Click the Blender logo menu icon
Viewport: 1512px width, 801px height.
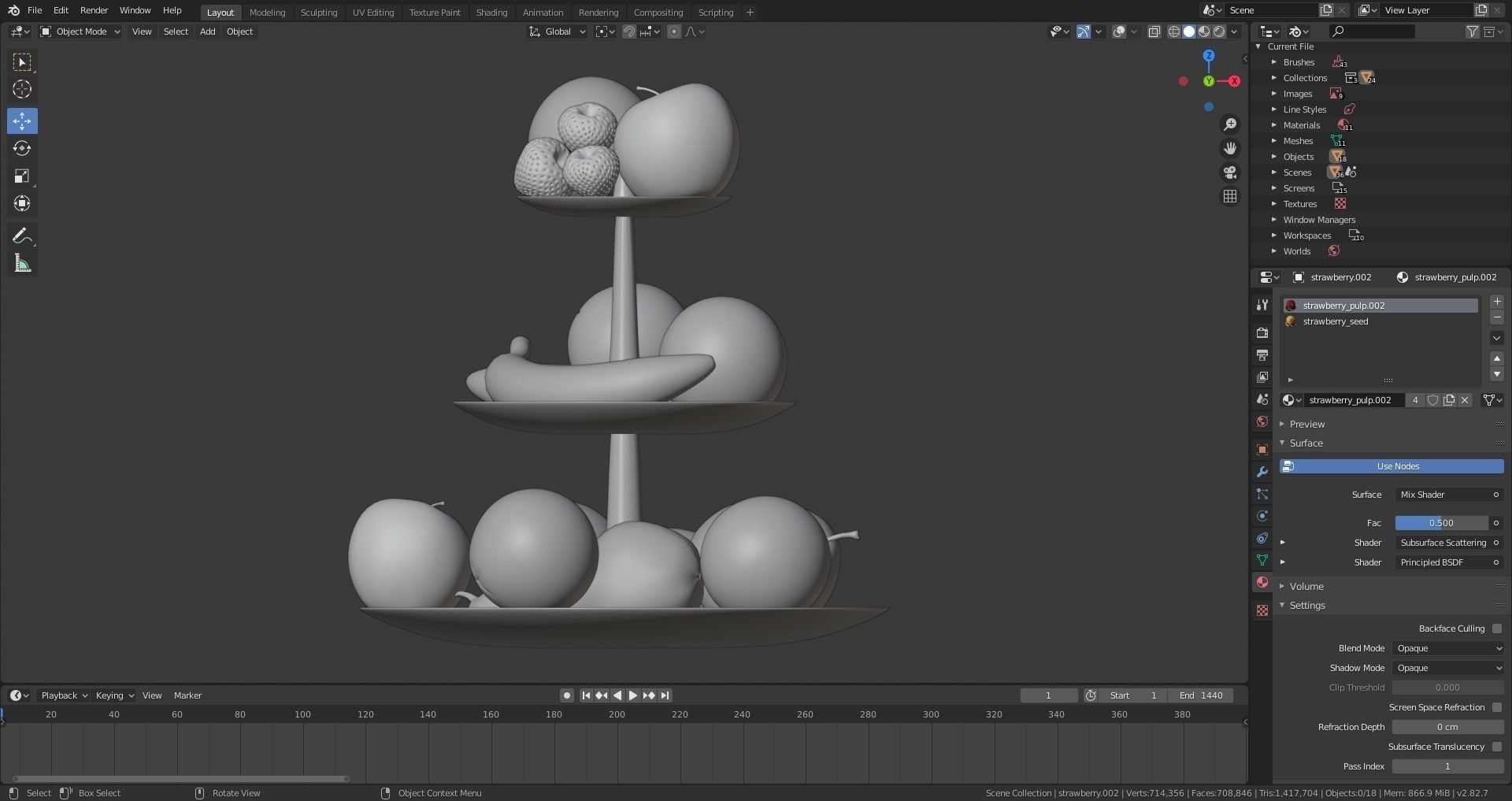click(13, 10)
